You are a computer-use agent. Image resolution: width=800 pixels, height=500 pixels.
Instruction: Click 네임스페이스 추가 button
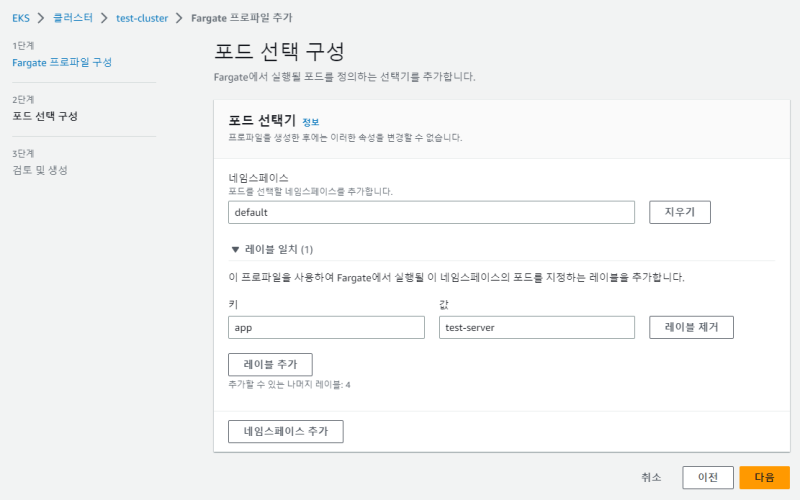[x=286, y=431]
